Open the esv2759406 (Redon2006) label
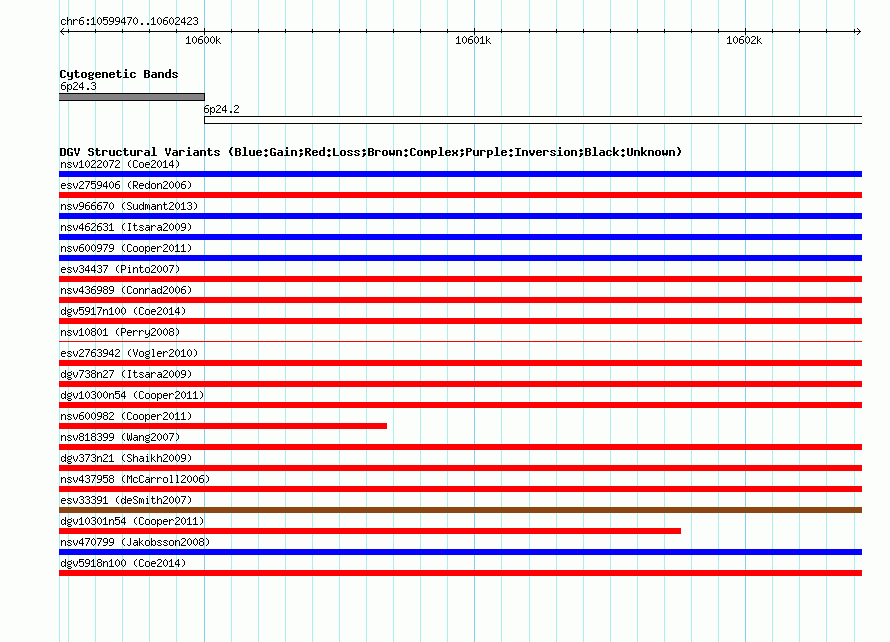Viewport: 890px width, 642px height. (x=126, y=185)
